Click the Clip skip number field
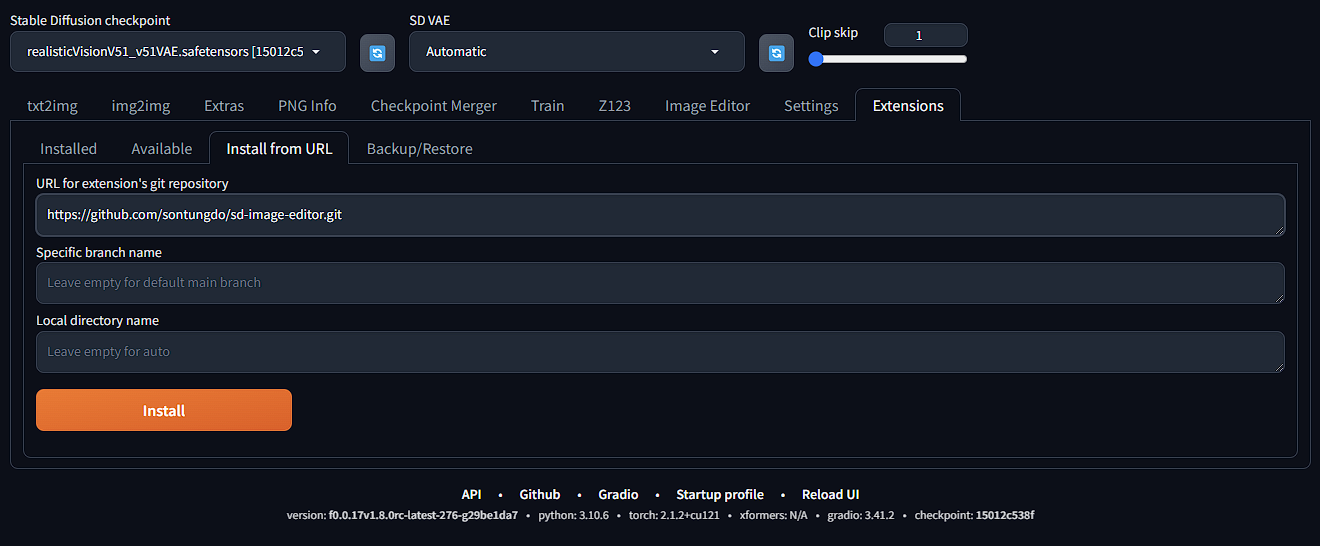Screen dimensions: 1320x546 pos(925,35)
